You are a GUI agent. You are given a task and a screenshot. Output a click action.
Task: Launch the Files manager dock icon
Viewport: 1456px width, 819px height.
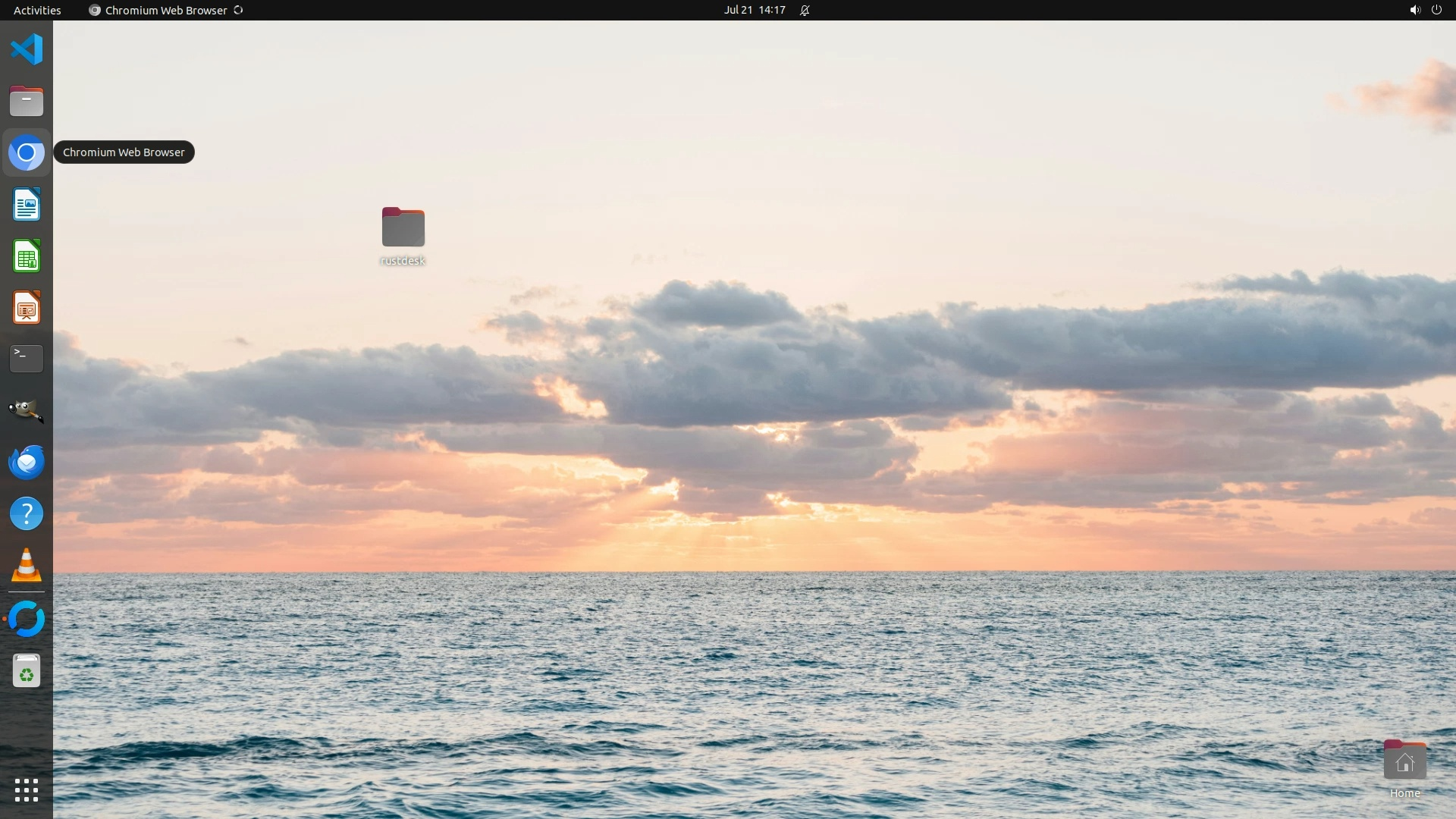pos(27,101)
